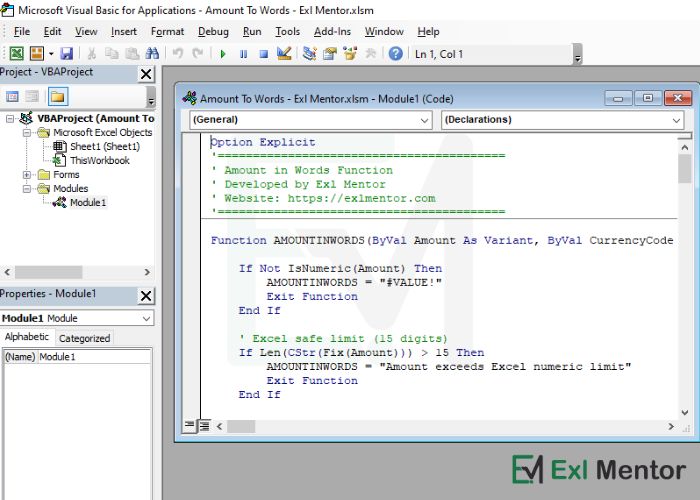
Task: Click the Copy icon in toolbar
Action: (x=111, y=54)
